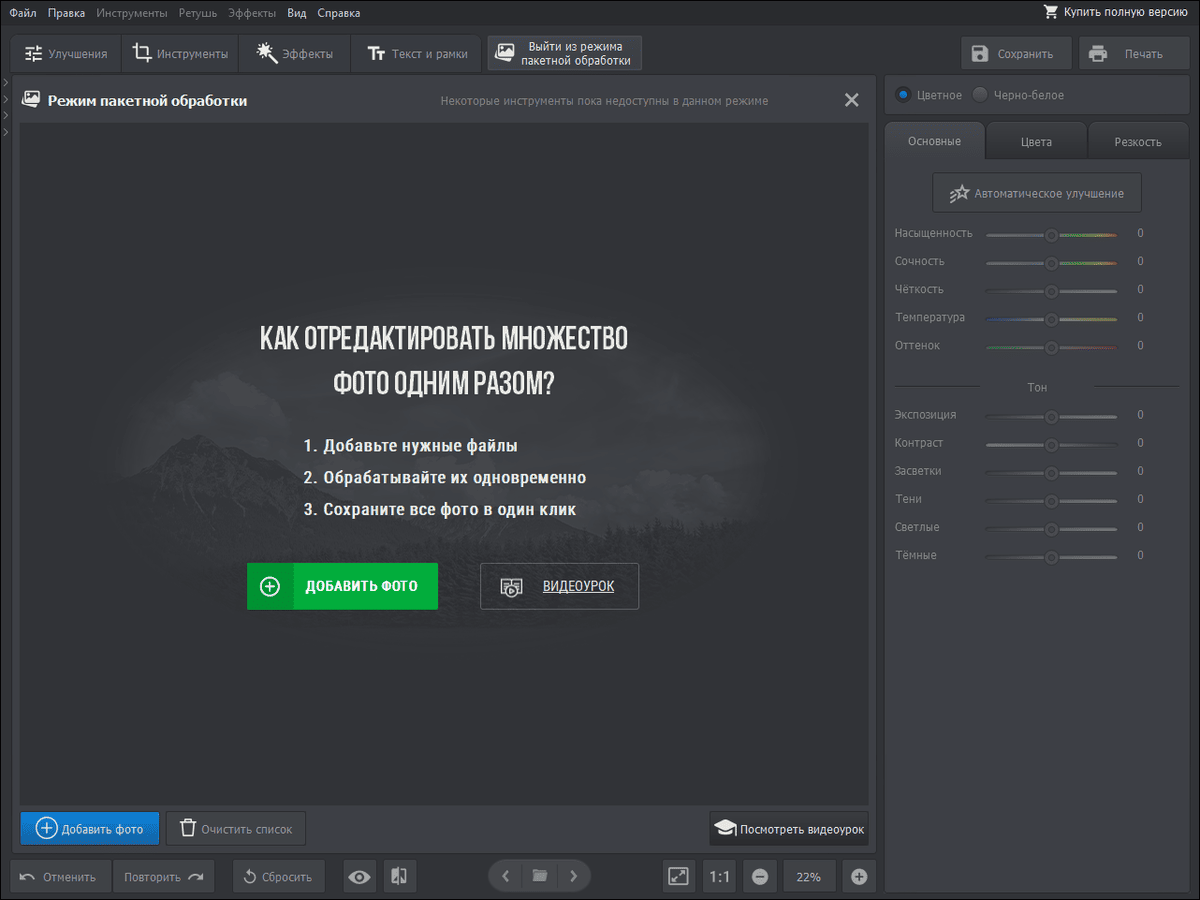Click the Экспозиция value 0
The width and height of the screenshot is (1200, 900).
coord(1140,415)
